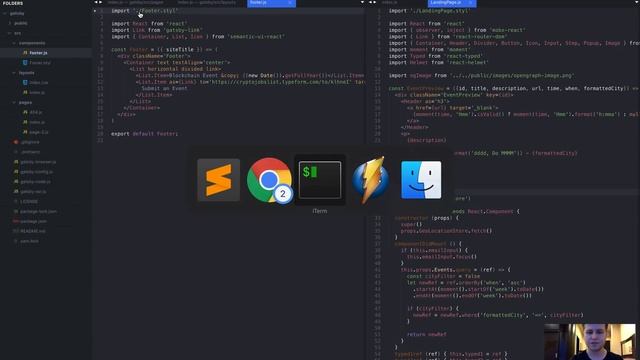Click the git icon beside .gitignore
The image size is (640, 360).
point(16,142)
